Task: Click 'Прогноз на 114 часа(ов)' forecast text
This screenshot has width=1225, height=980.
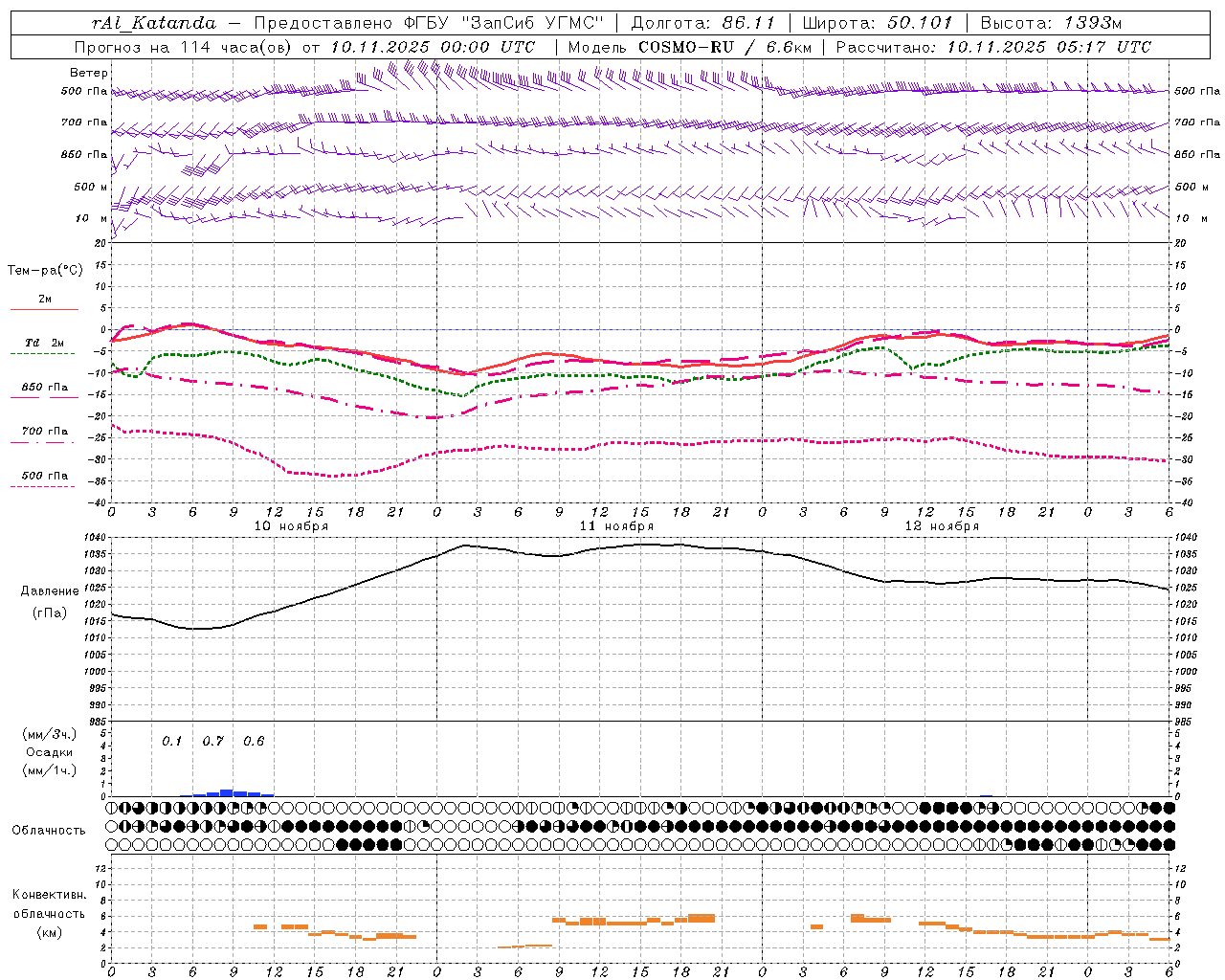Action: 184,47
